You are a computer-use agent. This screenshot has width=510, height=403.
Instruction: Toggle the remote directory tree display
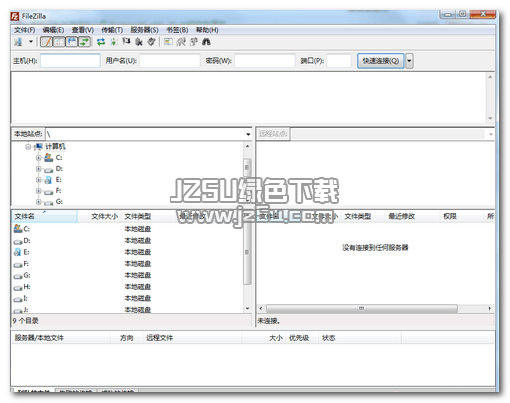[x=72, y=42]
